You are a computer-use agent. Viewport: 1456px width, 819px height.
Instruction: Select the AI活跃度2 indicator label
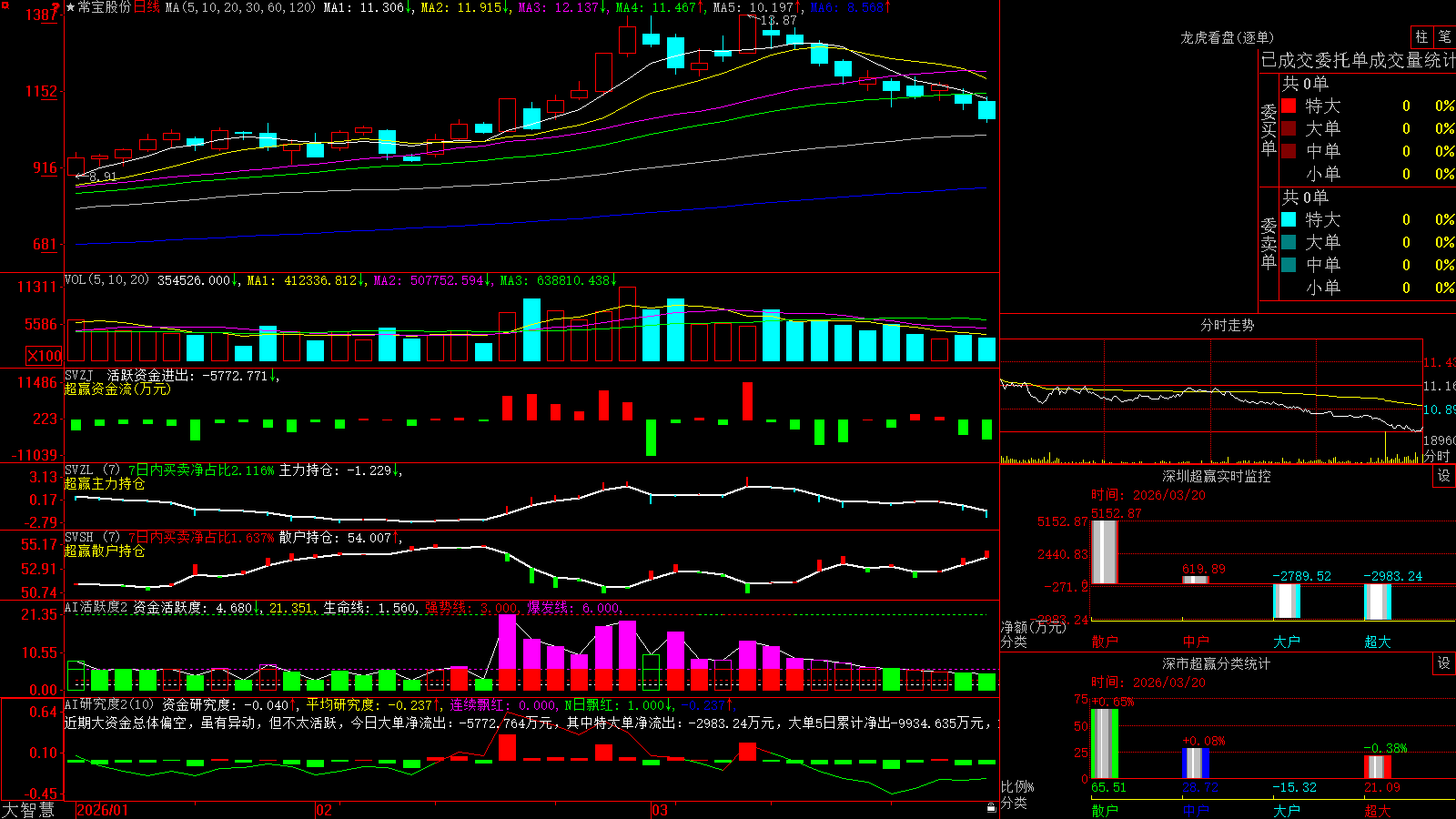96,608
